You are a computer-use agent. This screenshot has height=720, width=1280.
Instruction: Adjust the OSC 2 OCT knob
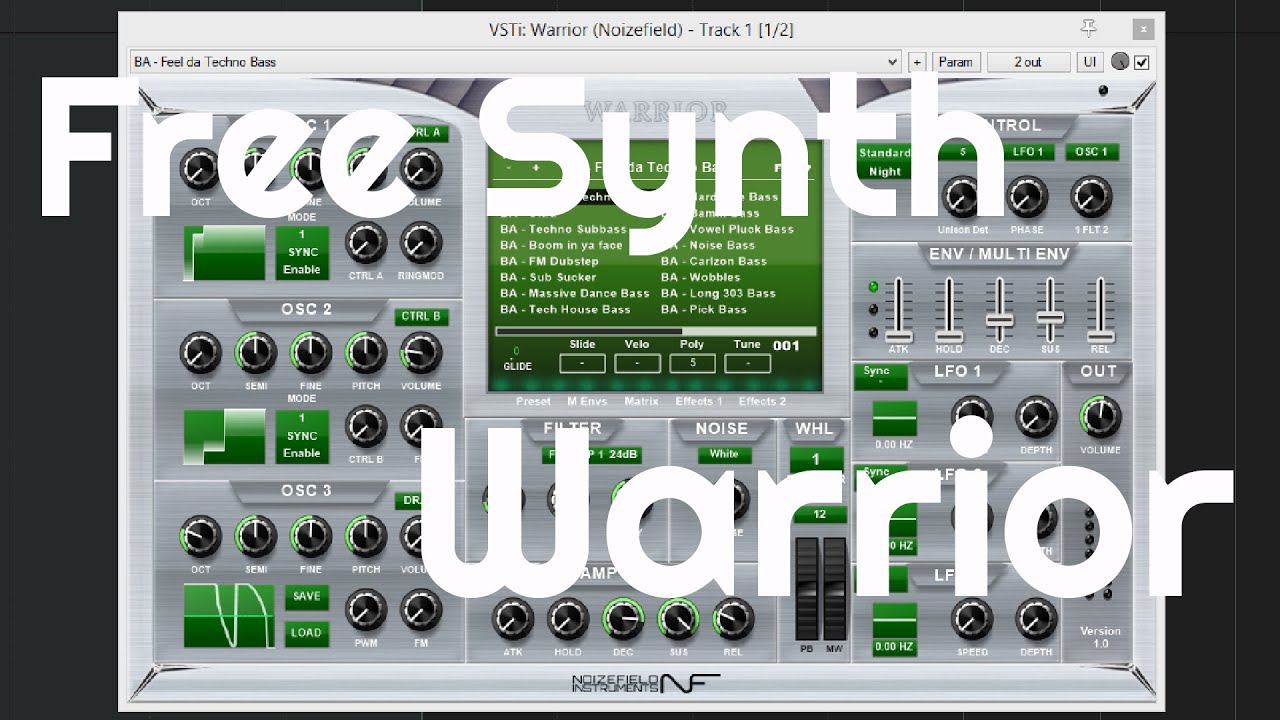click(x=201, y=353)
